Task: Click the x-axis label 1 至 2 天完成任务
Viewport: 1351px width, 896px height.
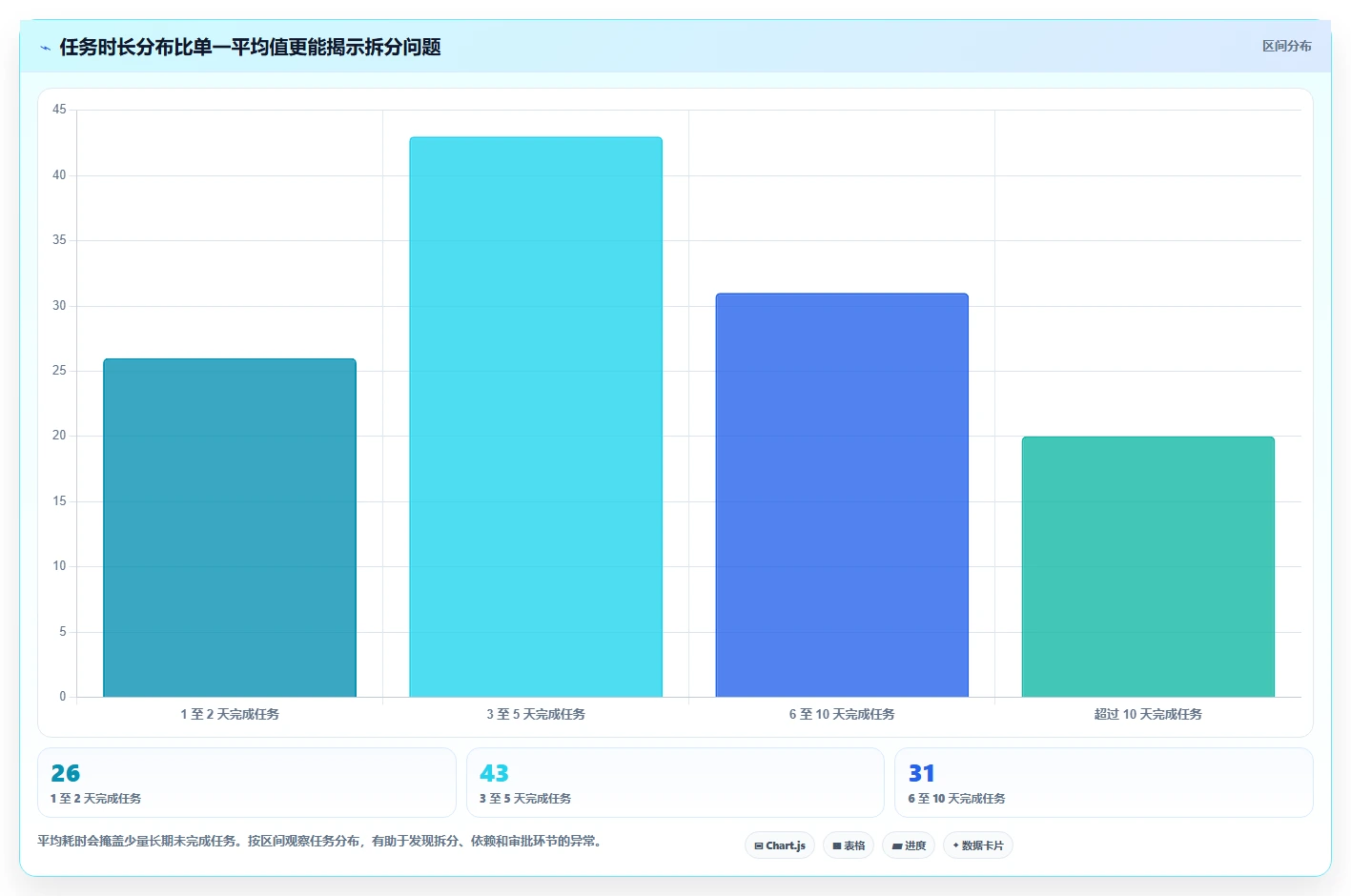Action: (x=230, y=714)
